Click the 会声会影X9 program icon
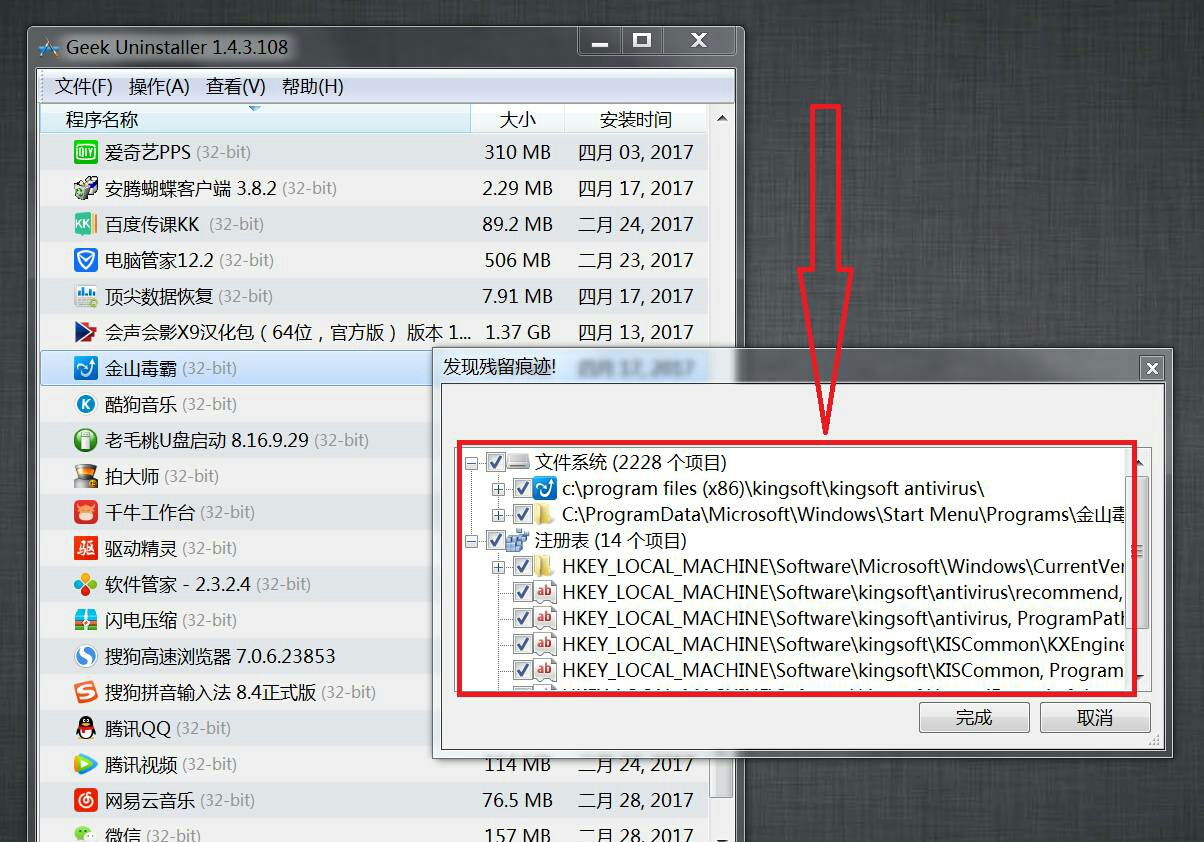Image resolution: width=1204 pixels, height=842 pixels. click(x=86, y=332)
